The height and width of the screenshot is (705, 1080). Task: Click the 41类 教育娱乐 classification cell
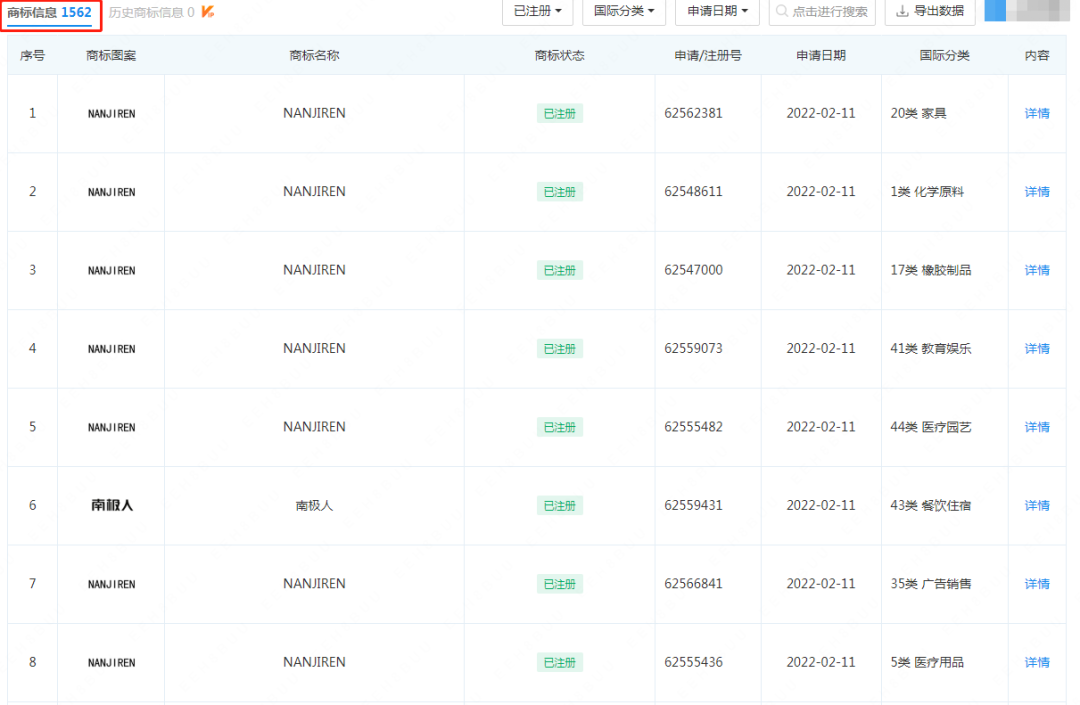point(931,349)
